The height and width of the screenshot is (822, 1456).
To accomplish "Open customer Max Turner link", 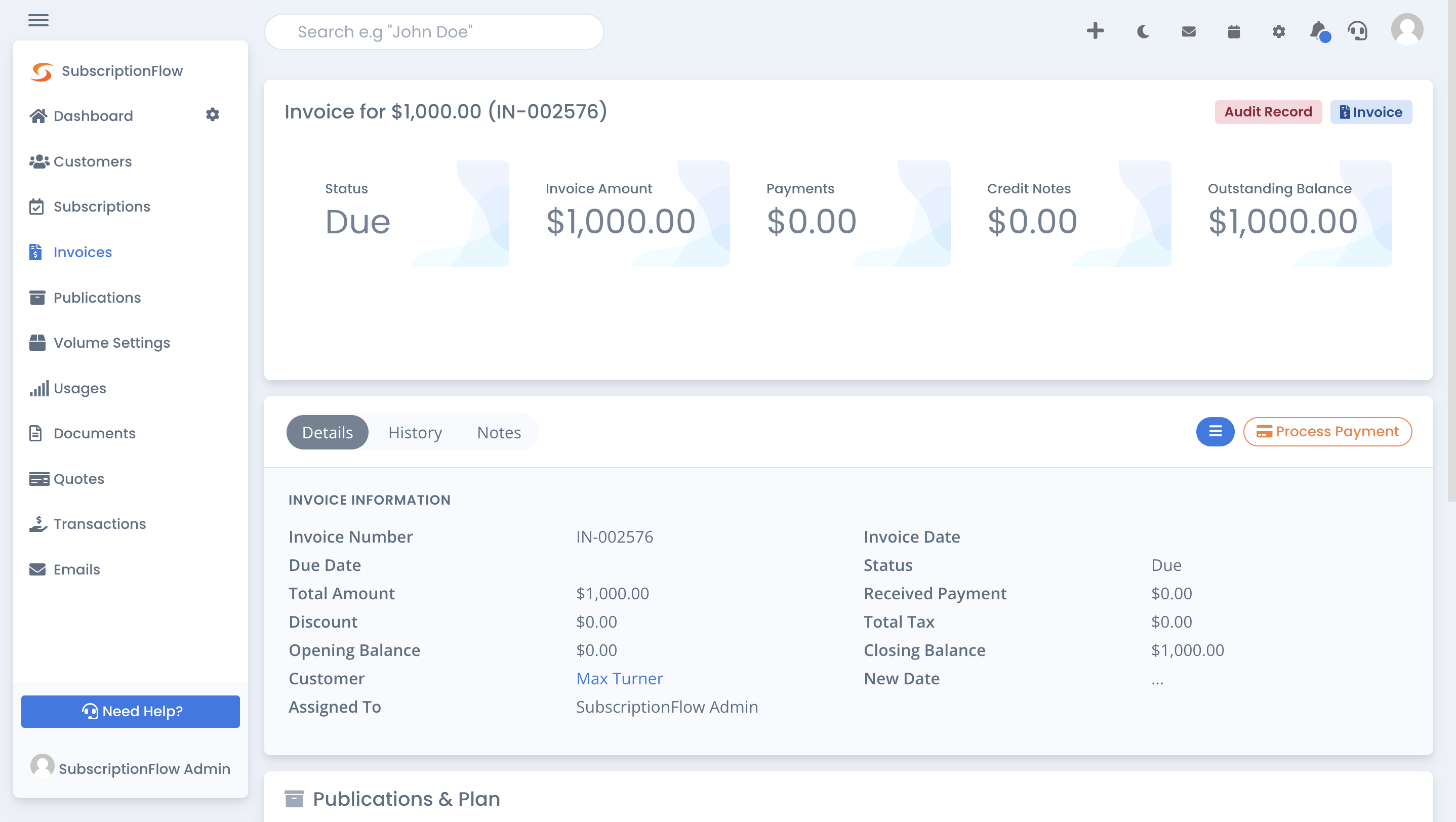I will click(620, 678).
